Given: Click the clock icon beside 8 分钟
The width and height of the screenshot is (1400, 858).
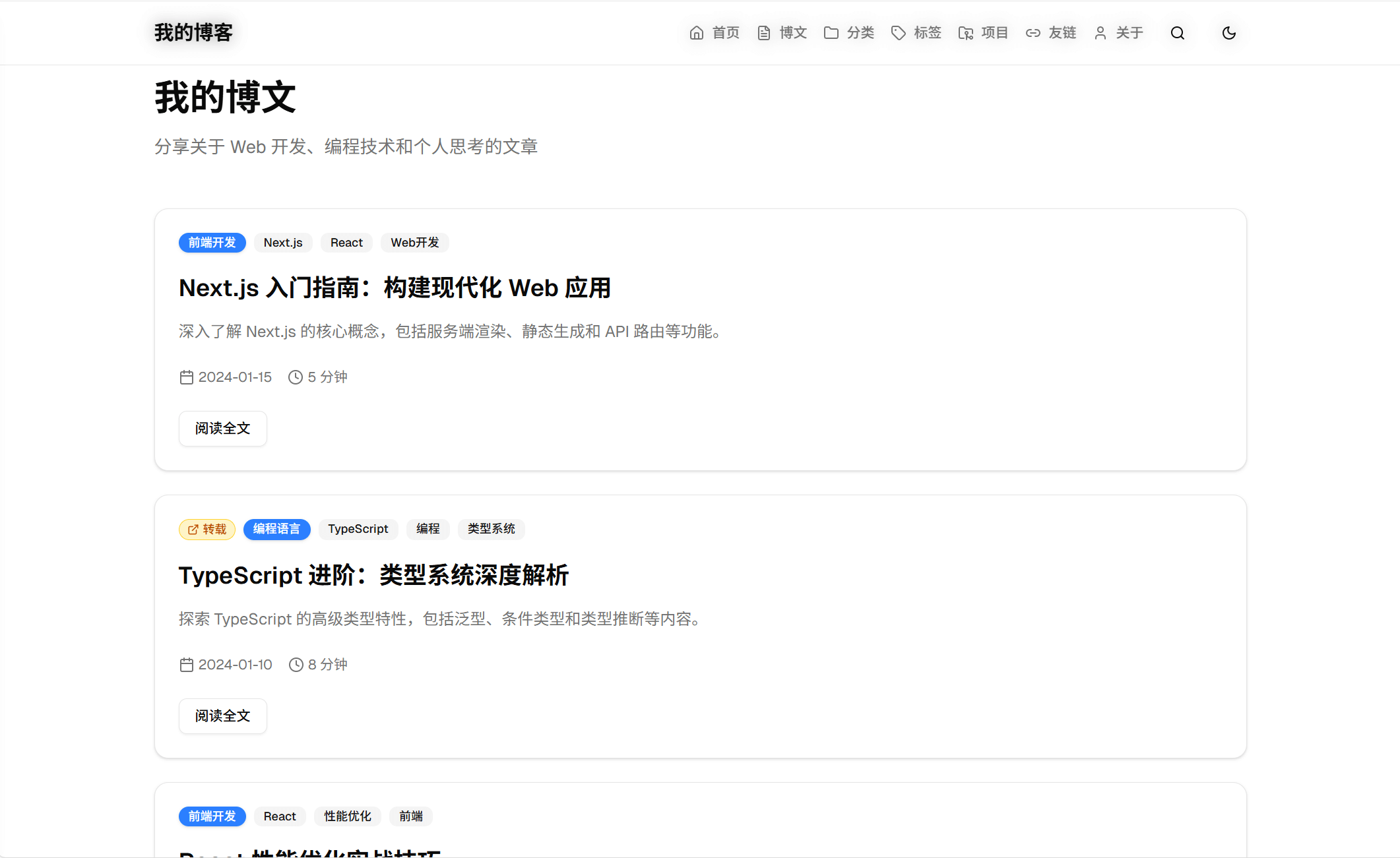Looking at the screenshot, I should (295, 664).
